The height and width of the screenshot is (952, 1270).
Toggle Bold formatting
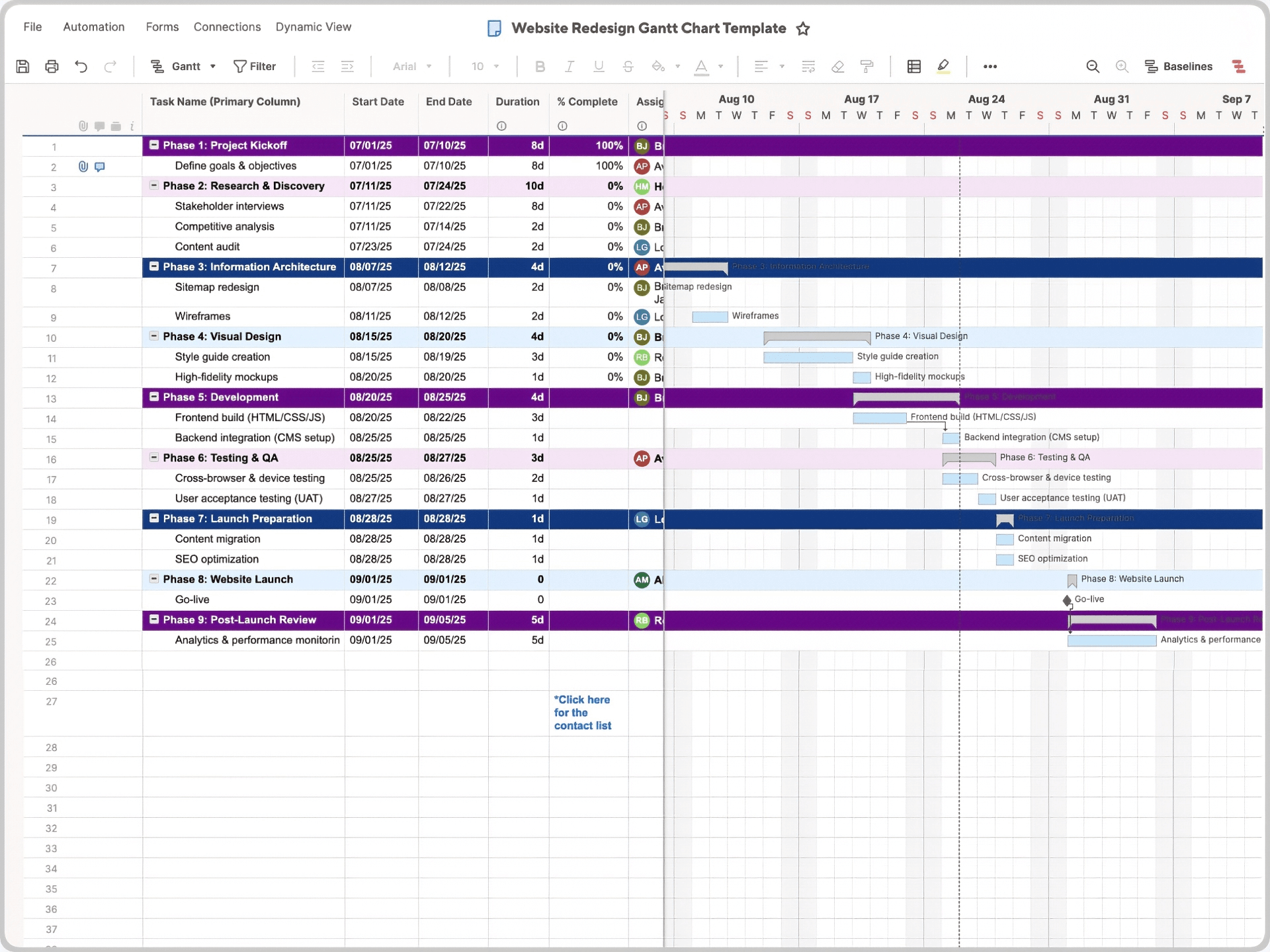coord(540,66)
